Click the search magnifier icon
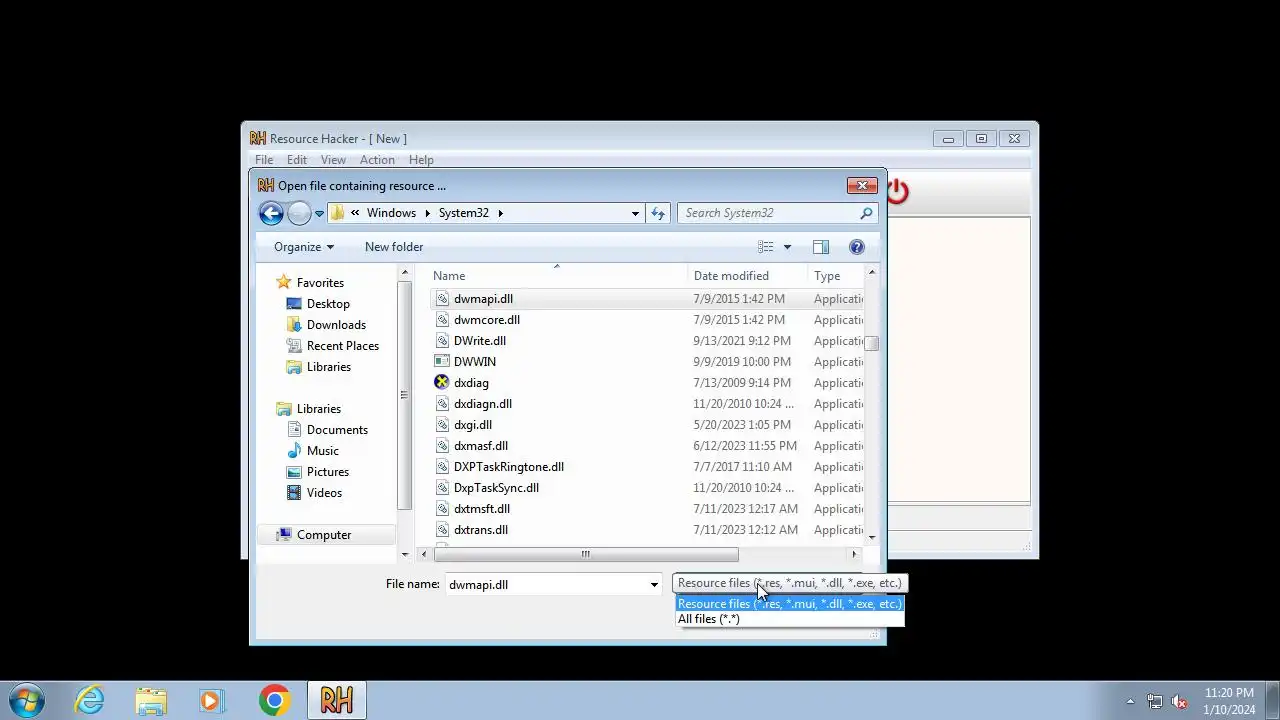Viewport: 1280px width, 720px height. [866, 213]
